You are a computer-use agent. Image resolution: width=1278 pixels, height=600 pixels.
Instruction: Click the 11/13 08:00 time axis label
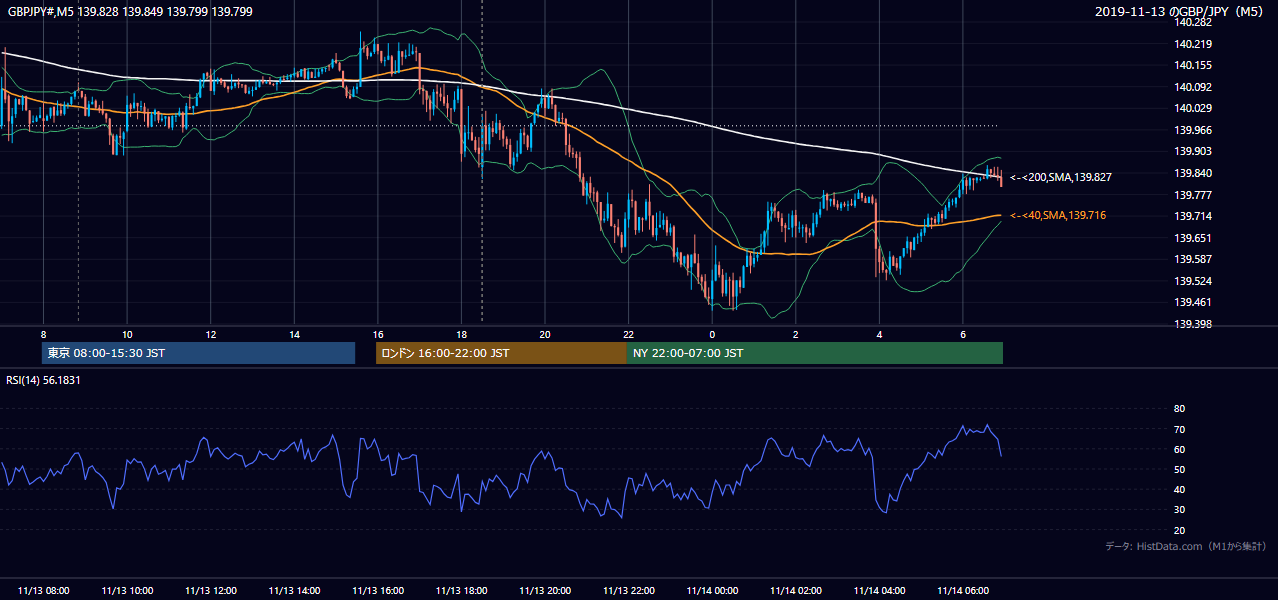coord(44,591)
